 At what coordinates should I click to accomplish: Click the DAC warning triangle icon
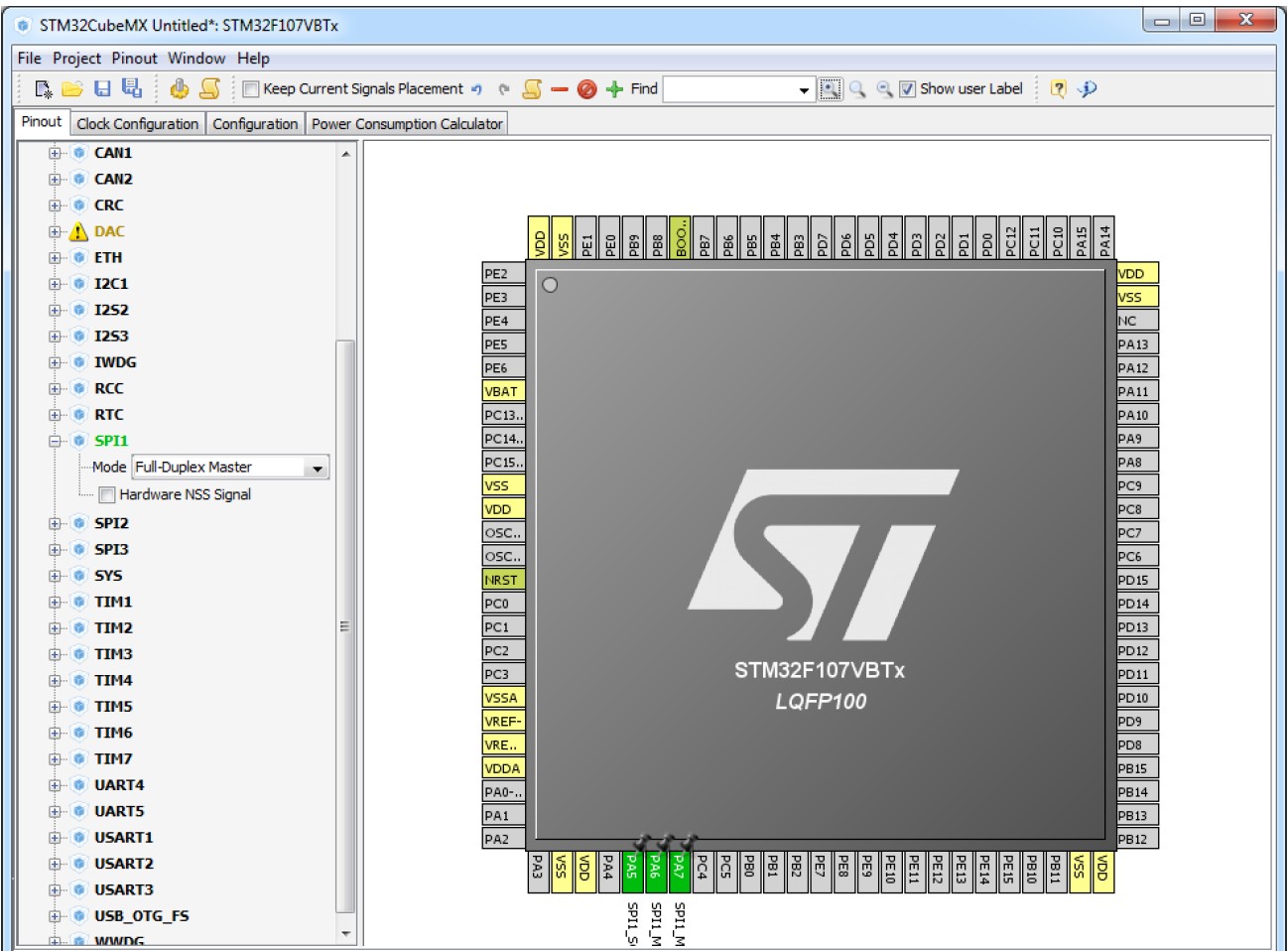pos(78,232)
